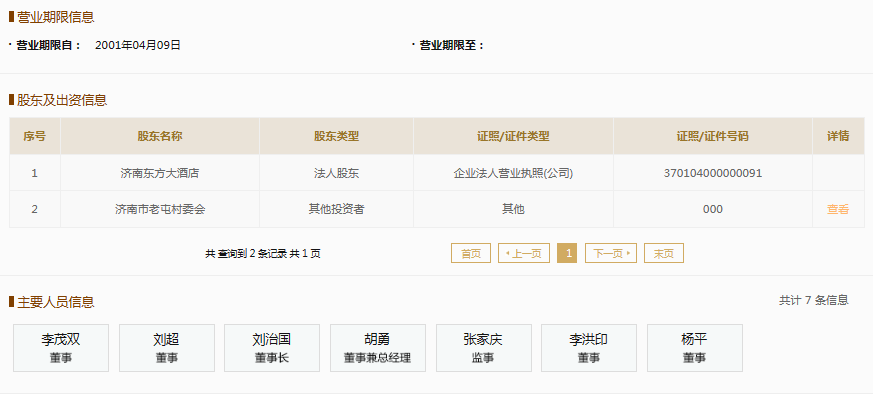873x394 pixels.
Task: Jump to 末页 last page
Action: click(x=664, y=253)
